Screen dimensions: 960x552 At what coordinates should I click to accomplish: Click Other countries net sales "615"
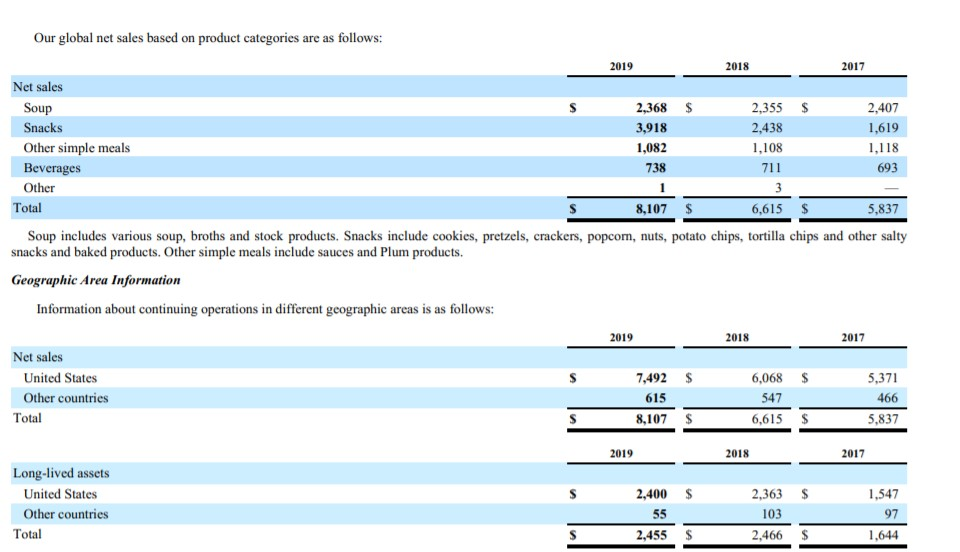(x=656, y=398)
